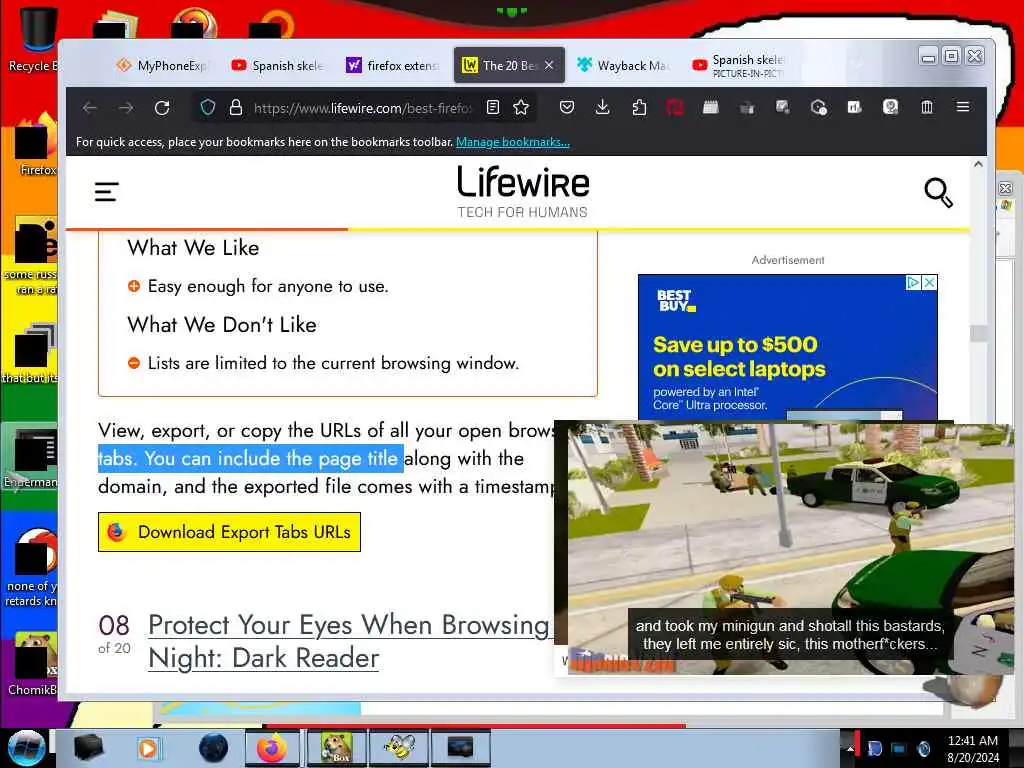Switch to the Wayback Machine tab
1024x768 pixels.
[622, 65]
